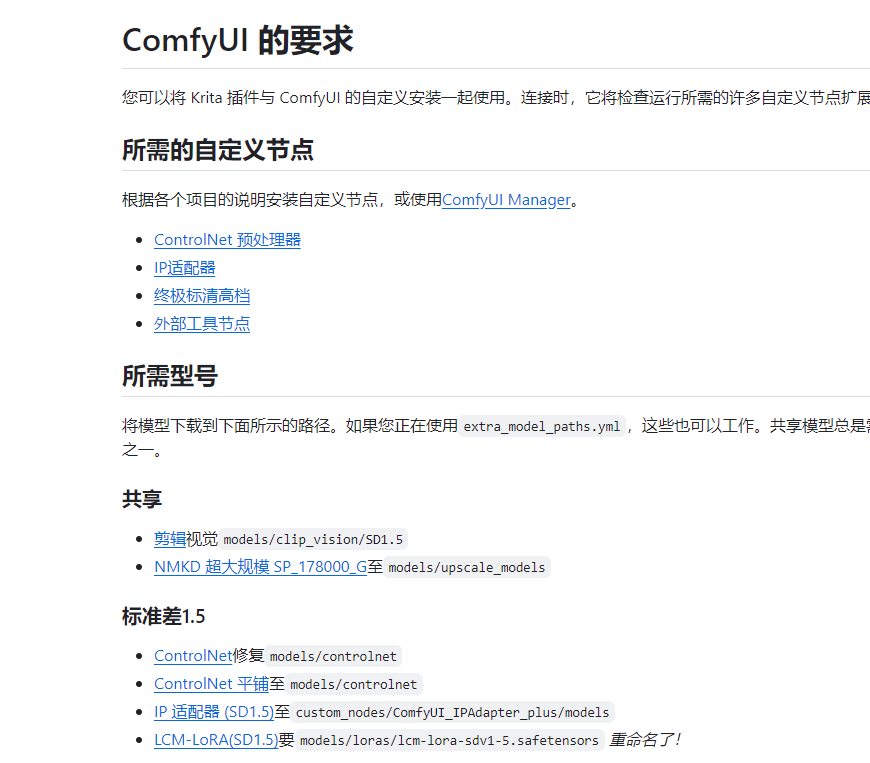
Task: Click the 标准差1.5 subheading
Action: pyautogui.click(x=163, y=616)
